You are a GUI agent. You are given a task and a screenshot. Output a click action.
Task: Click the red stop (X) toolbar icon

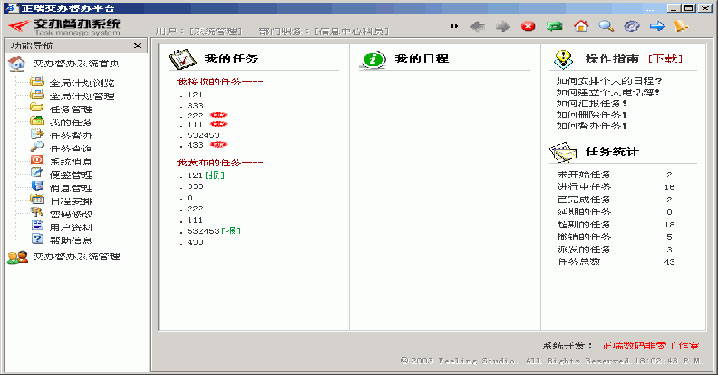[528, 26]
